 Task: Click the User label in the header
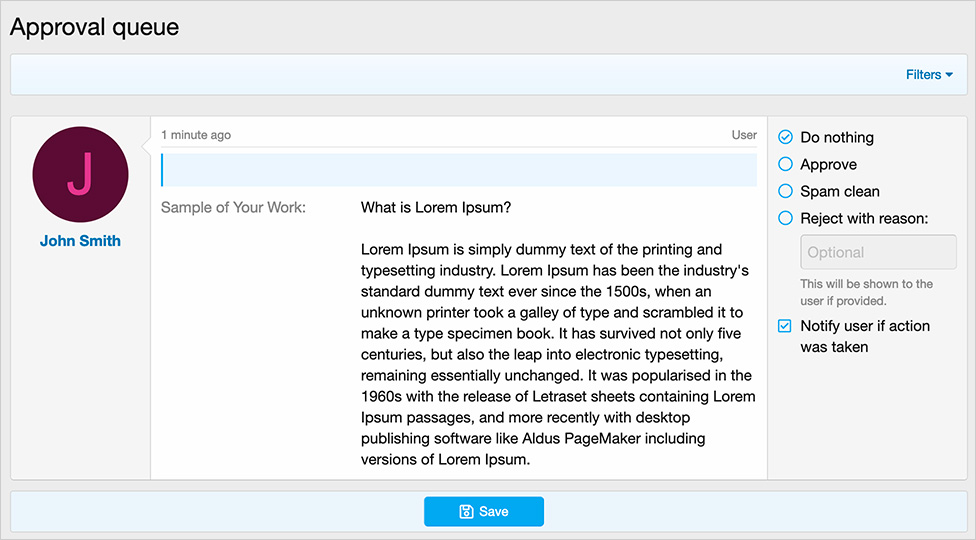(744, 135)
